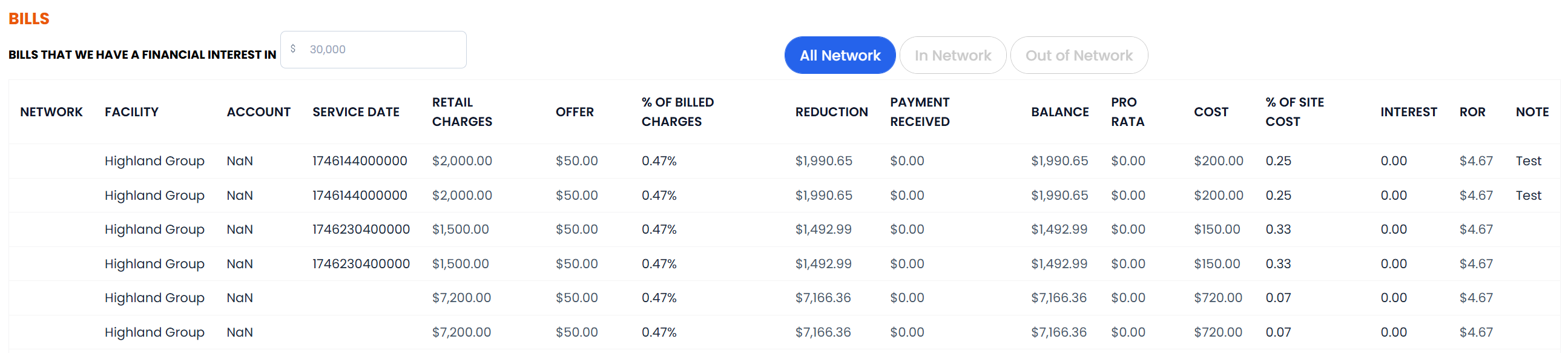Click the OFFER column header
Screen dimensions: 1568x353
click(575, 112)
